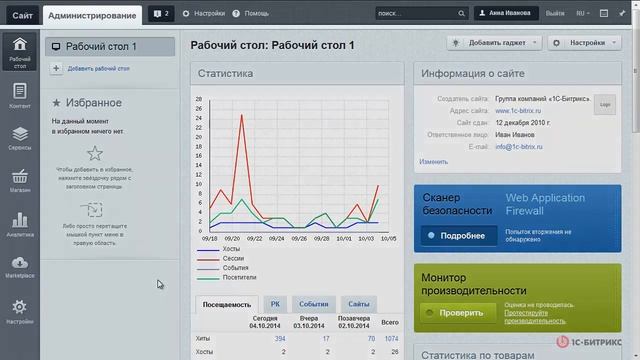Click the Хиты today value 394
The height and width of the screenshot is (360, 640).
[280, 338]
